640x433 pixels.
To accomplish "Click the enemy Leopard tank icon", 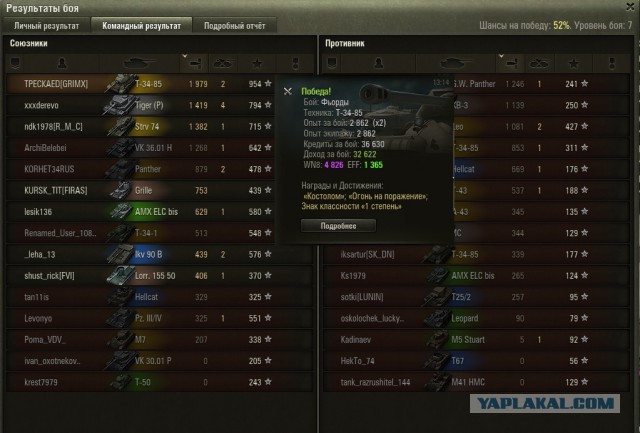I will point(437,318).
